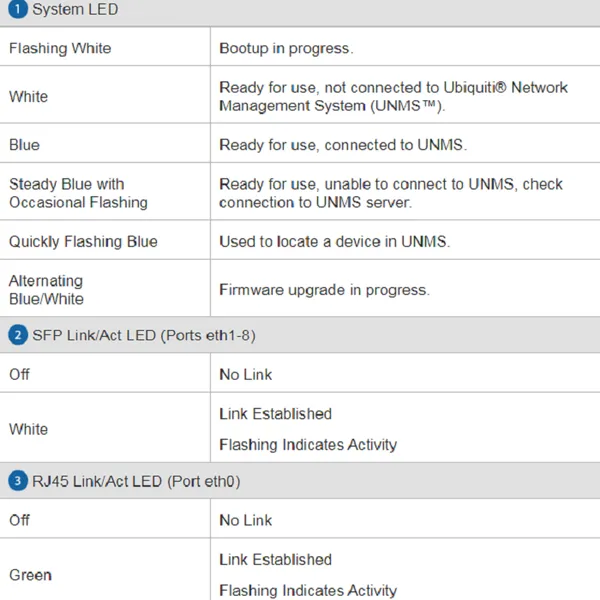600x600 pixels.
Task: Click the number 2 badge beside SFP Link/Act LED
Action: coord(18,335)
